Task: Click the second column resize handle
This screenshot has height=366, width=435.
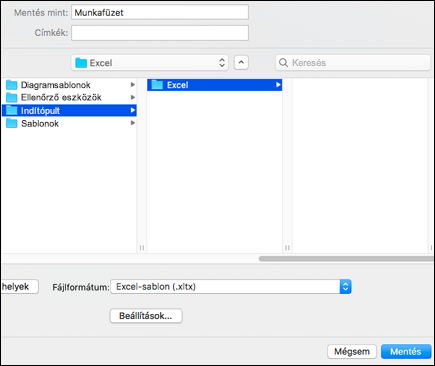Action: coord(287,248)
